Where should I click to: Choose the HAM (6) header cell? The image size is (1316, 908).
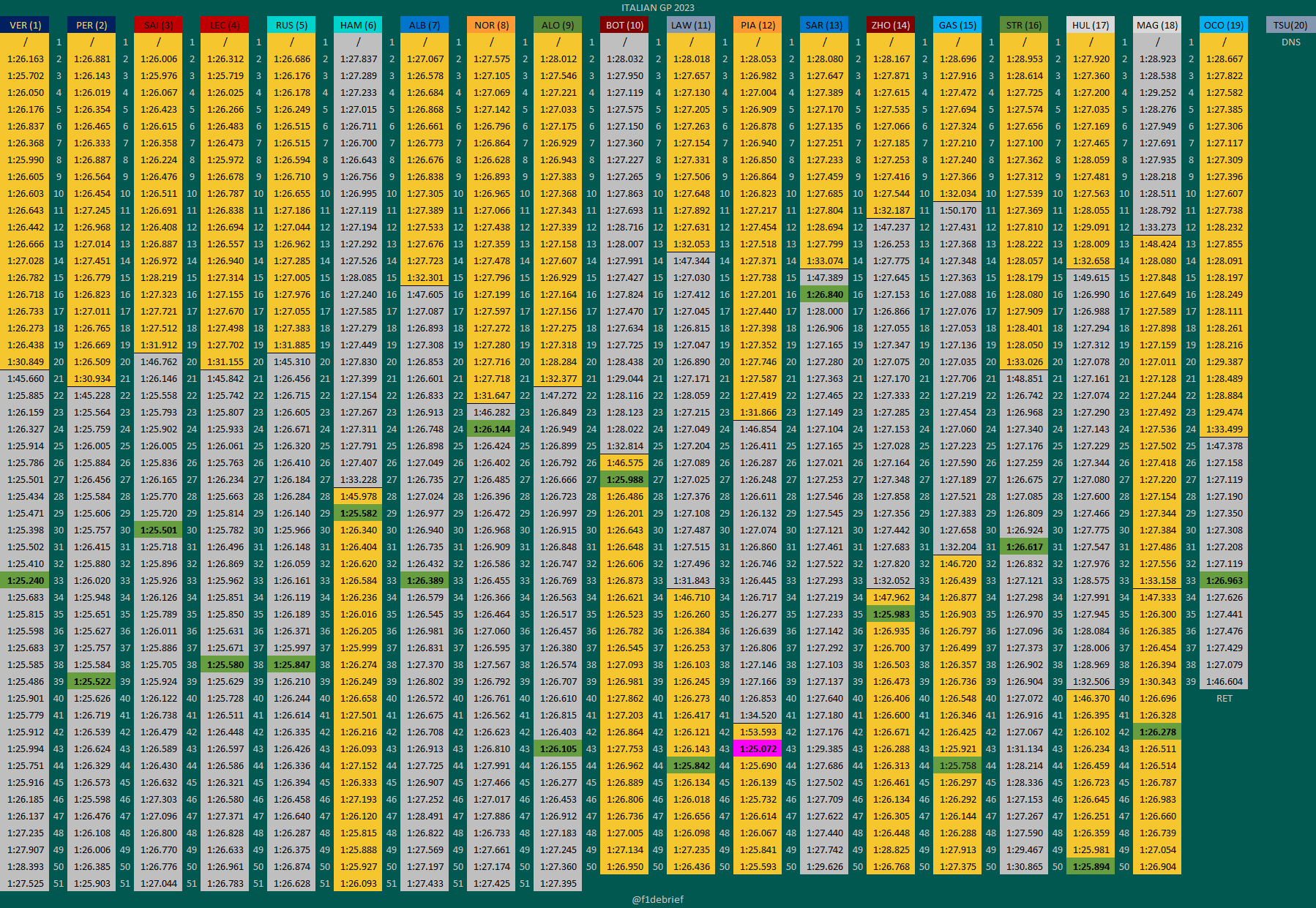tap(359, 25)
